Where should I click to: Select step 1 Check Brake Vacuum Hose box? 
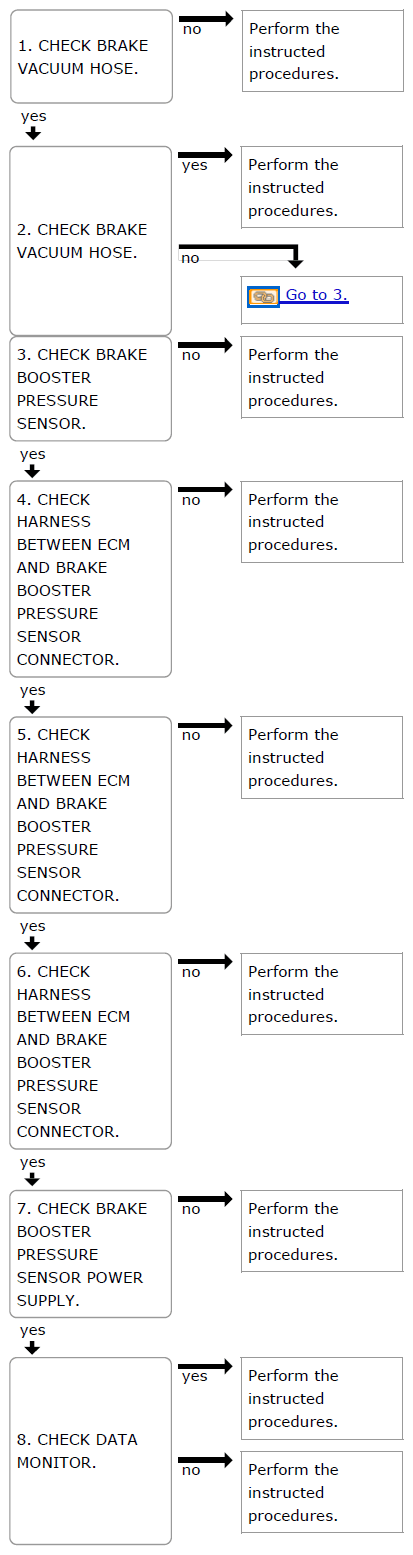coord(91,57)
